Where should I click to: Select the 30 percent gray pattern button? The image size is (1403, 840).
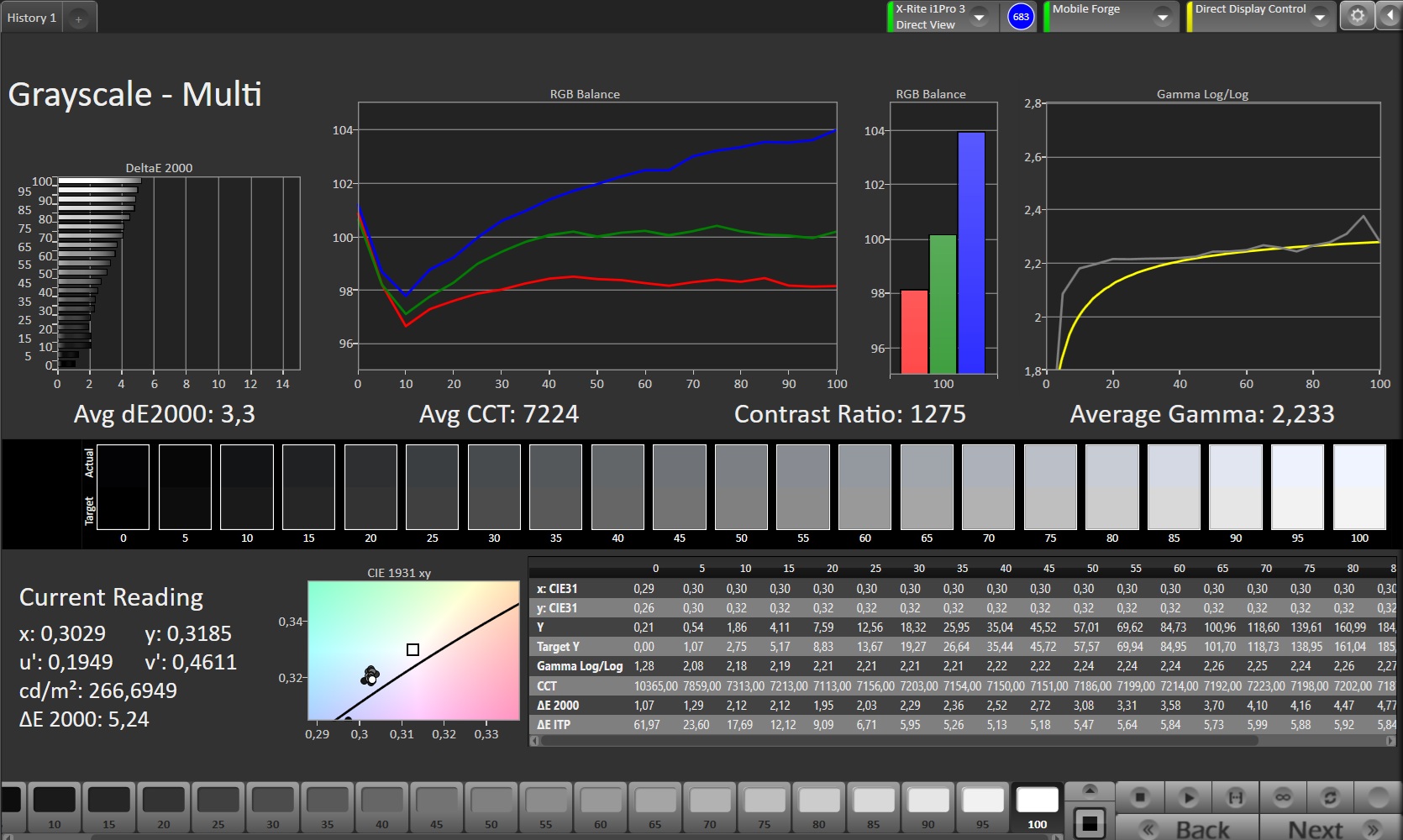(273, 808)
